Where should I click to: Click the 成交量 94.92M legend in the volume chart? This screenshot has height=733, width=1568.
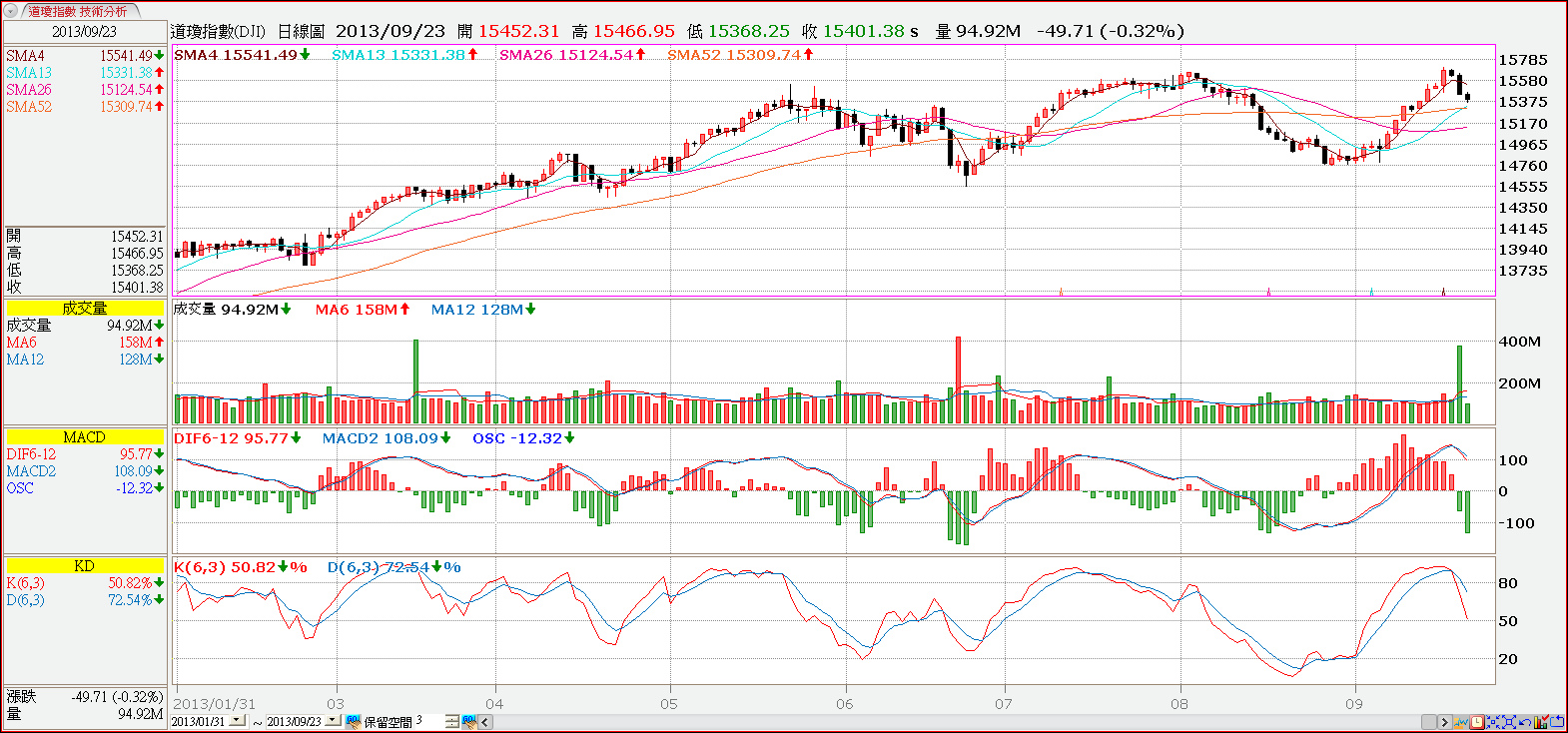(233, 310)
